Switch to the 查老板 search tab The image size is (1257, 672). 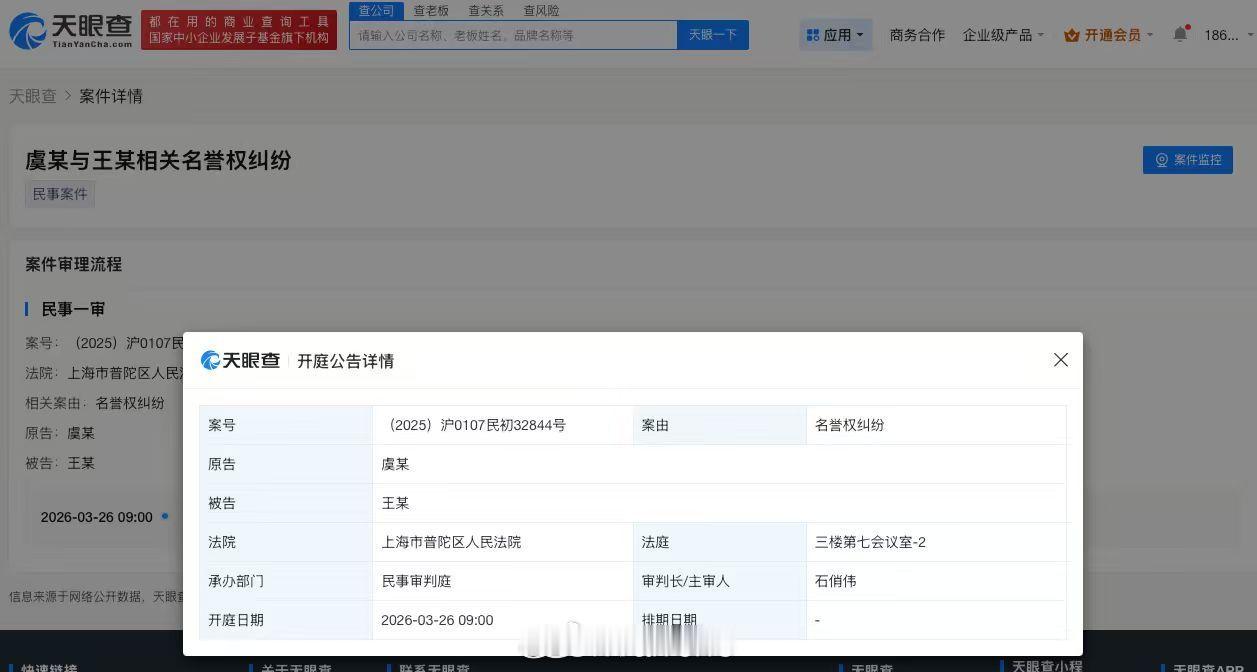click(x=430, y=10)
